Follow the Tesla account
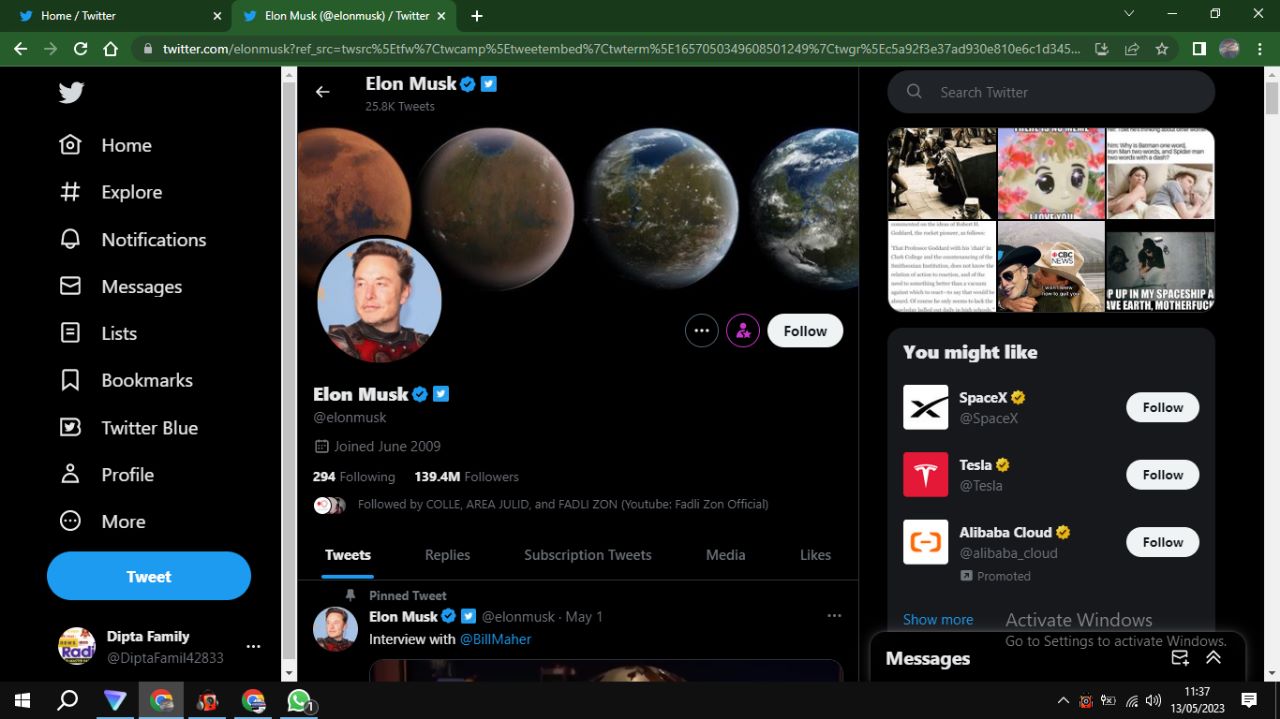This screenshot has width=1280, height=719. coord(1163,475)
